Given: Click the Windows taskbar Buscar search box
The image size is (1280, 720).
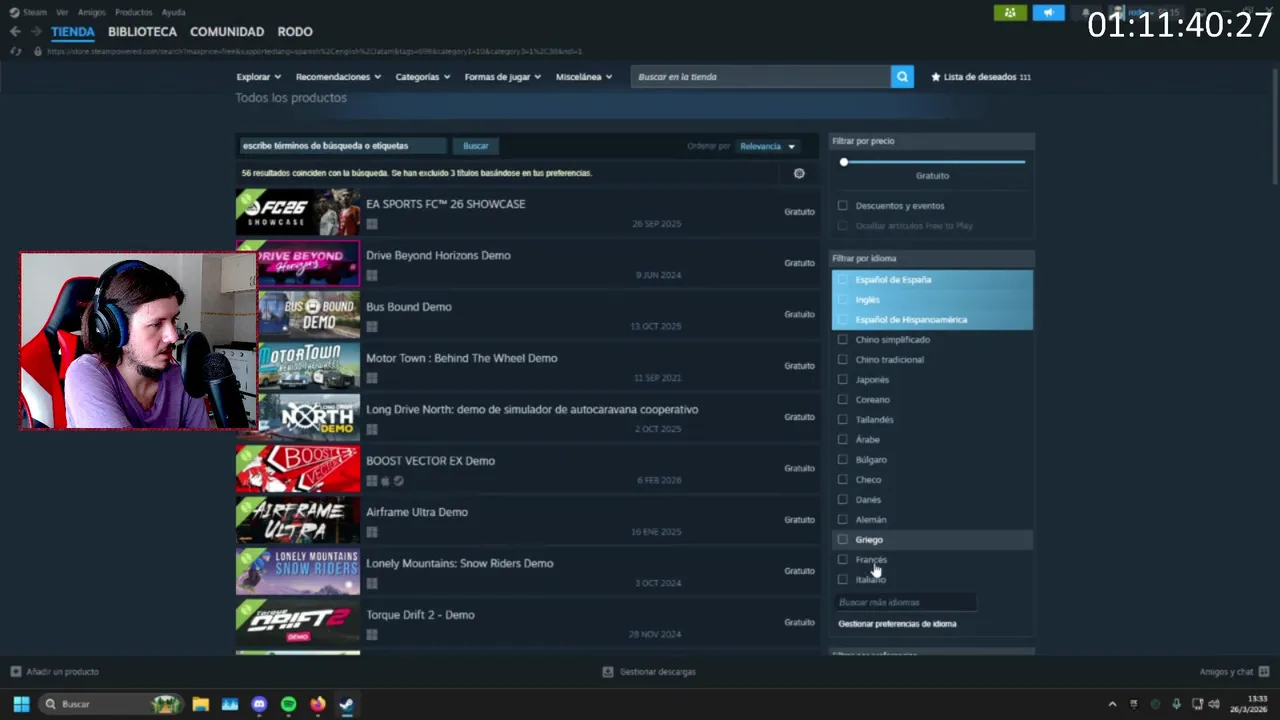Looking at the screenshot, I should coord(111,704).
